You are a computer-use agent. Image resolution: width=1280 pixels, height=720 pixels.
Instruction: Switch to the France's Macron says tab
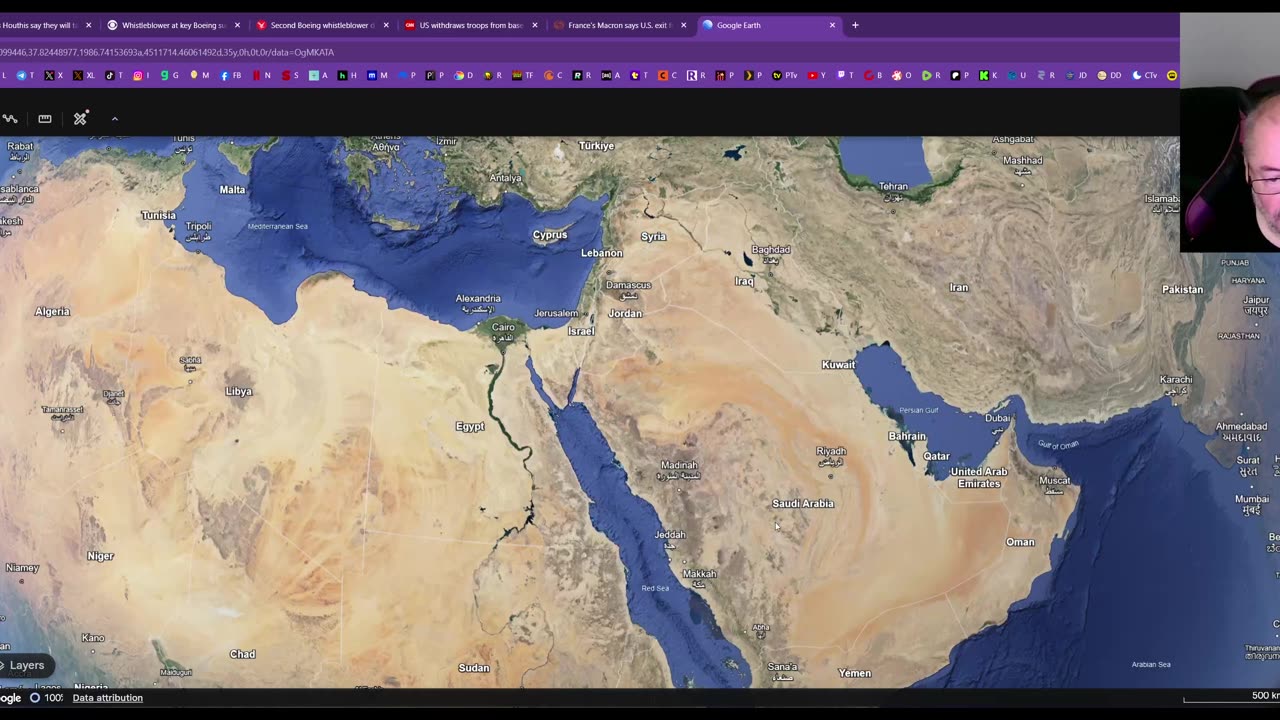point(619,25)
